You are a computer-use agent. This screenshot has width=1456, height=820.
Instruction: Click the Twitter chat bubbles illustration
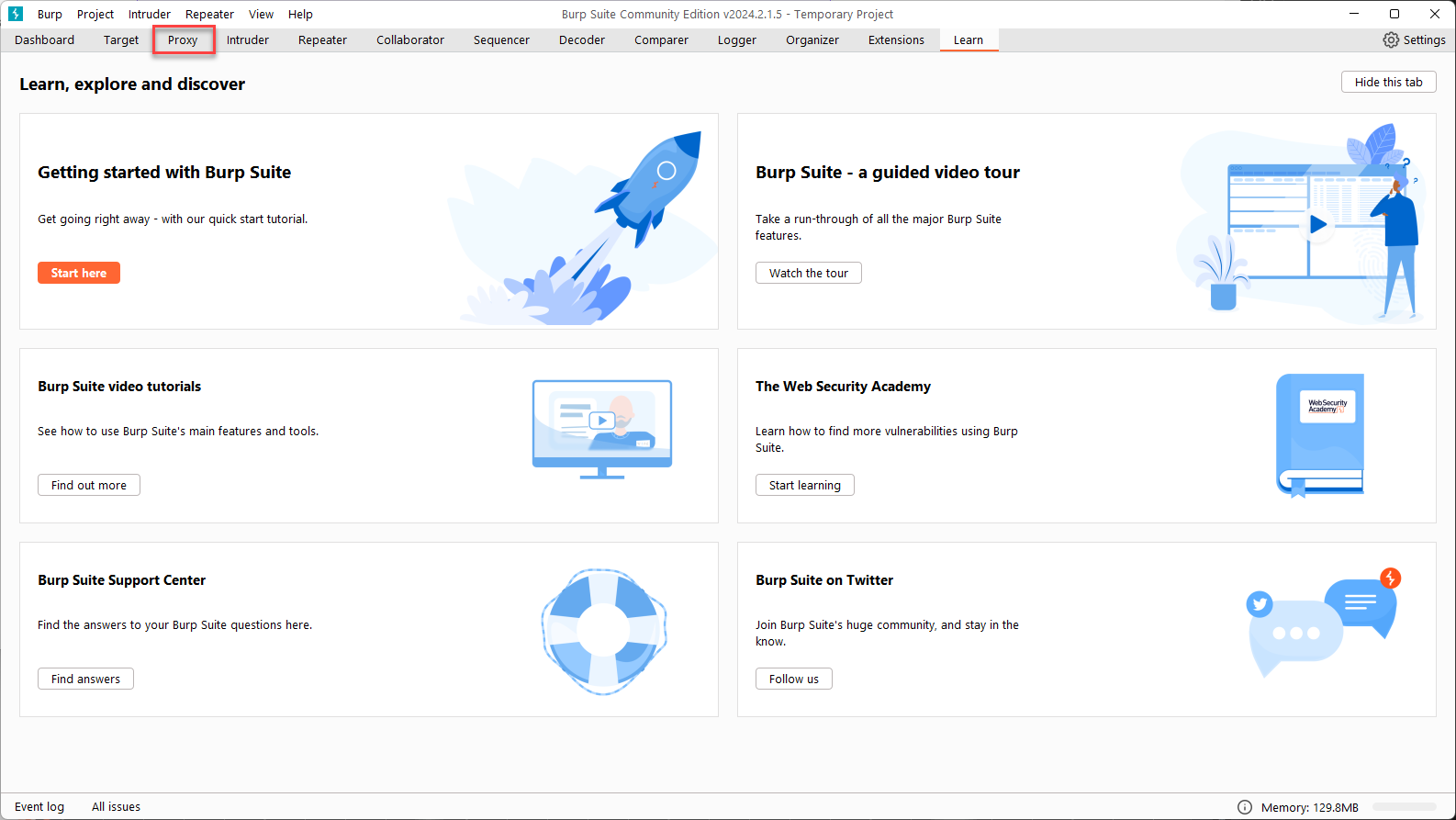1322,626
